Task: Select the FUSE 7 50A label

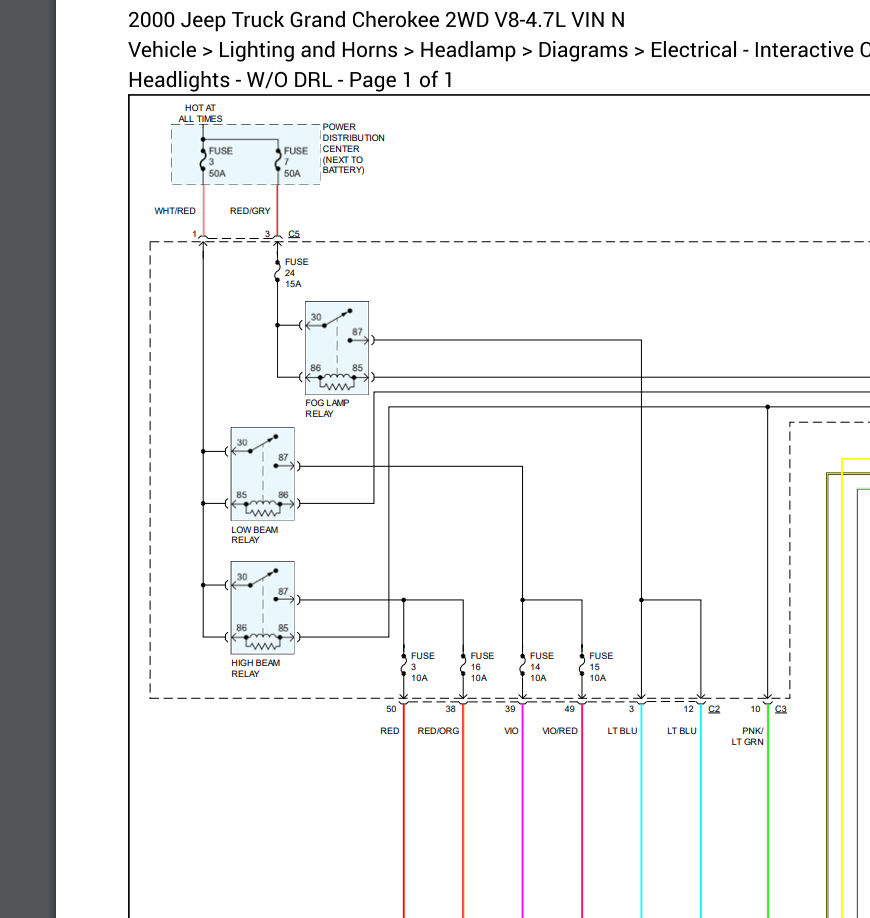Action: [x=296, y=162]
